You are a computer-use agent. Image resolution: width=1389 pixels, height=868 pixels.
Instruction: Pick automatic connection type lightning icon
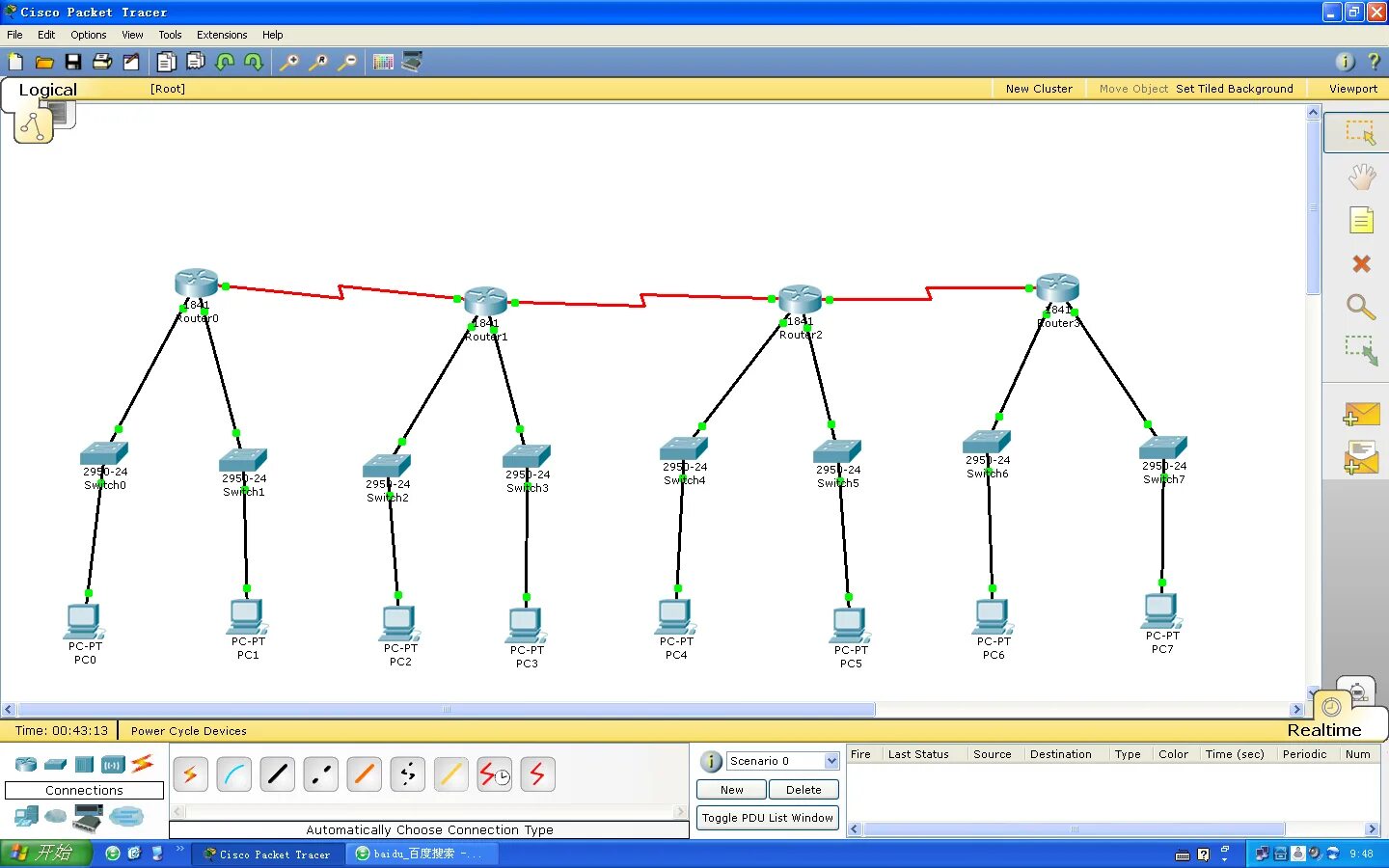coord(190,774)
